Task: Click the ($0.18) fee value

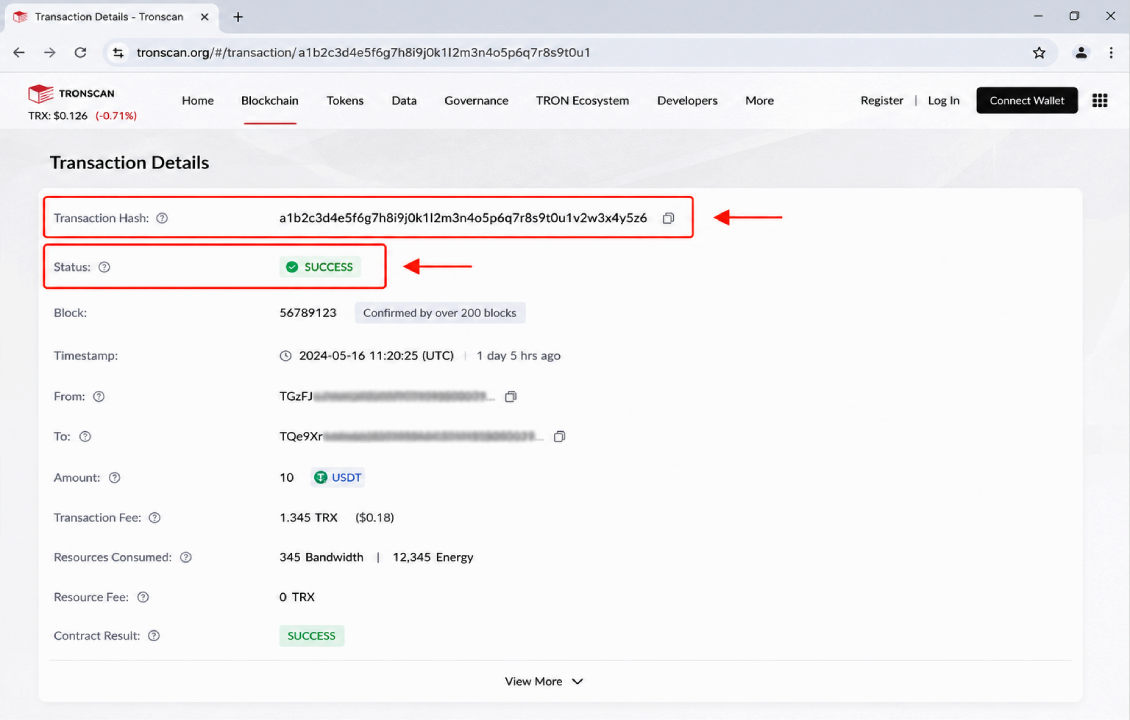Action: [x=375, y=517]
